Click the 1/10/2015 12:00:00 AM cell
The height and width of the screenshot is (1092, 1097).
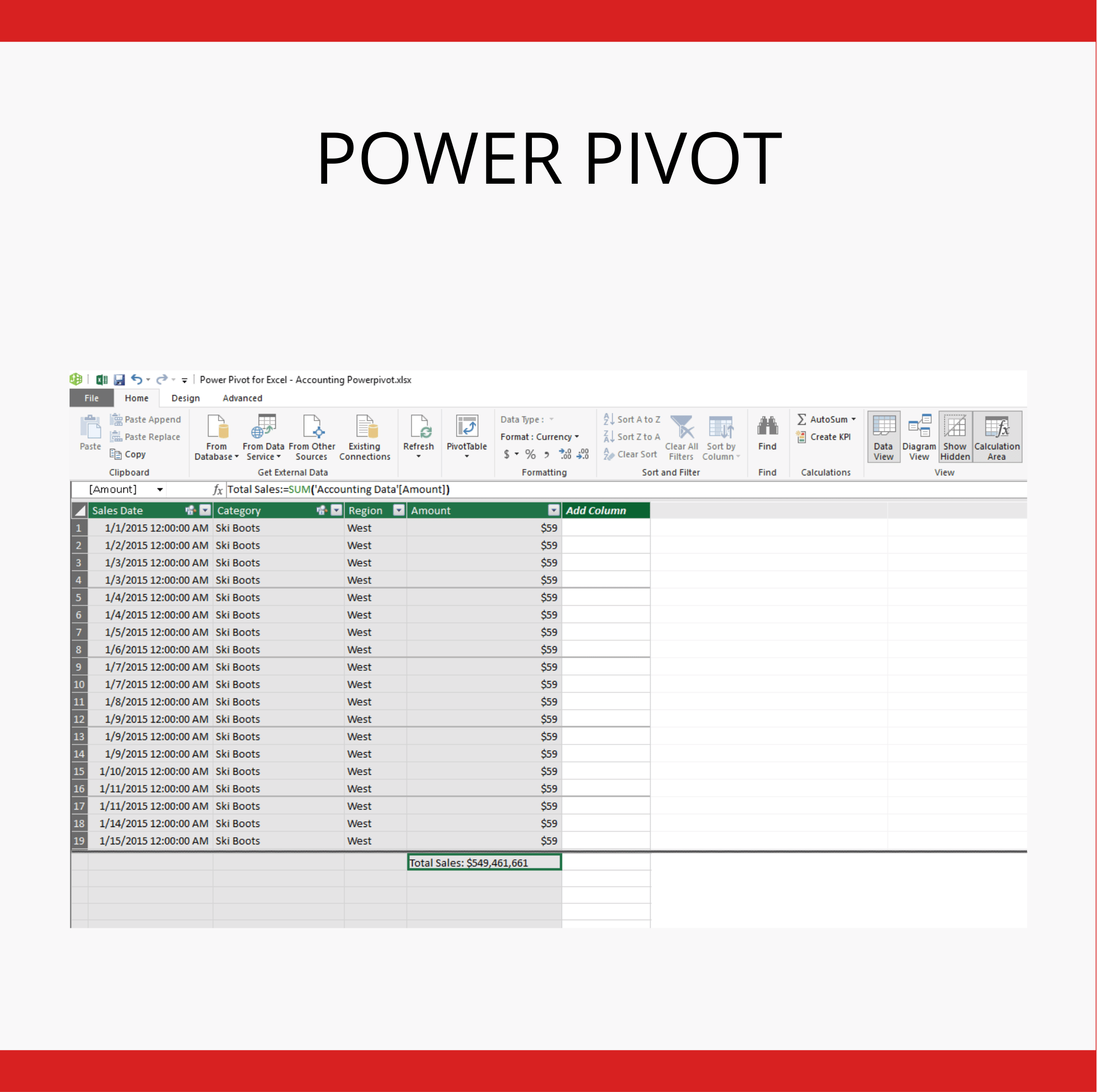point(151,771)
